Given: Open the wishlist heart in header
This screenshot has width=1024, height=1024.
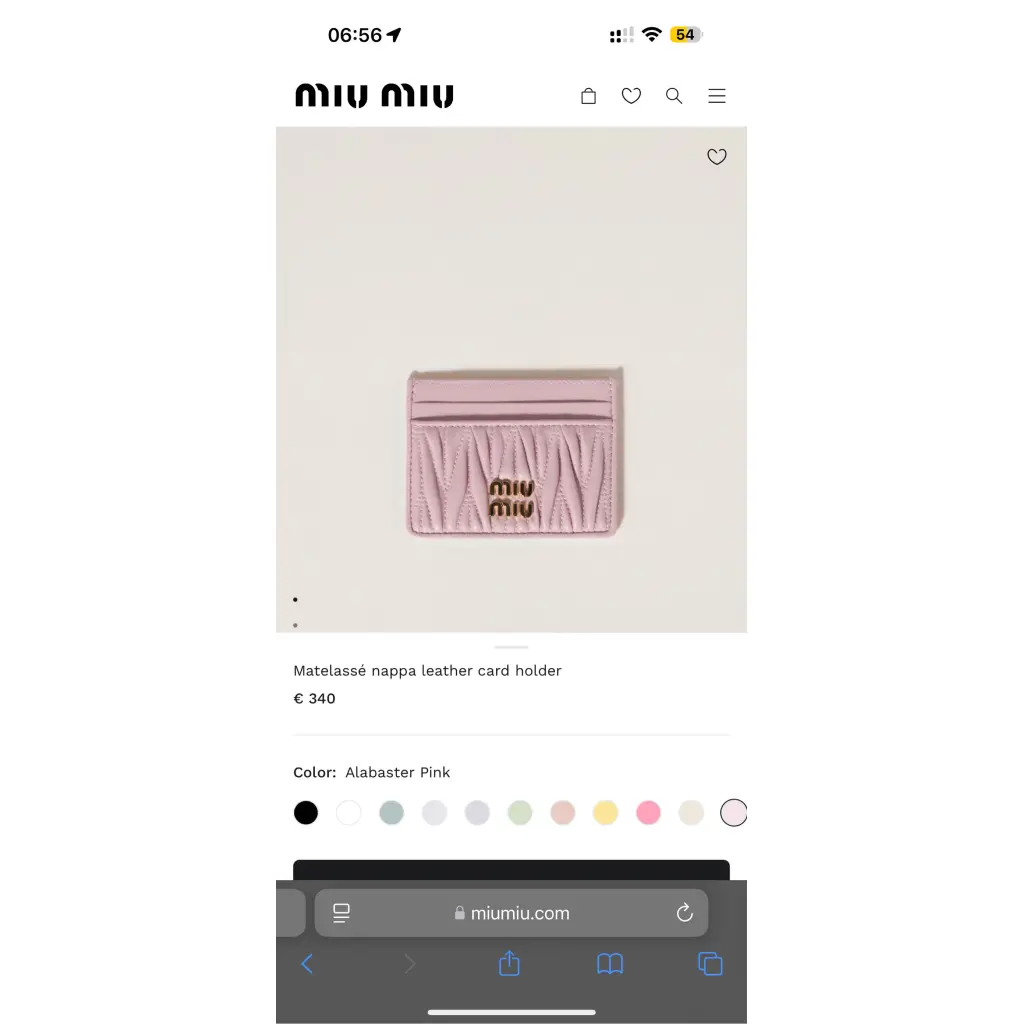Looking at the screenshot, I should tap(631, 96).
